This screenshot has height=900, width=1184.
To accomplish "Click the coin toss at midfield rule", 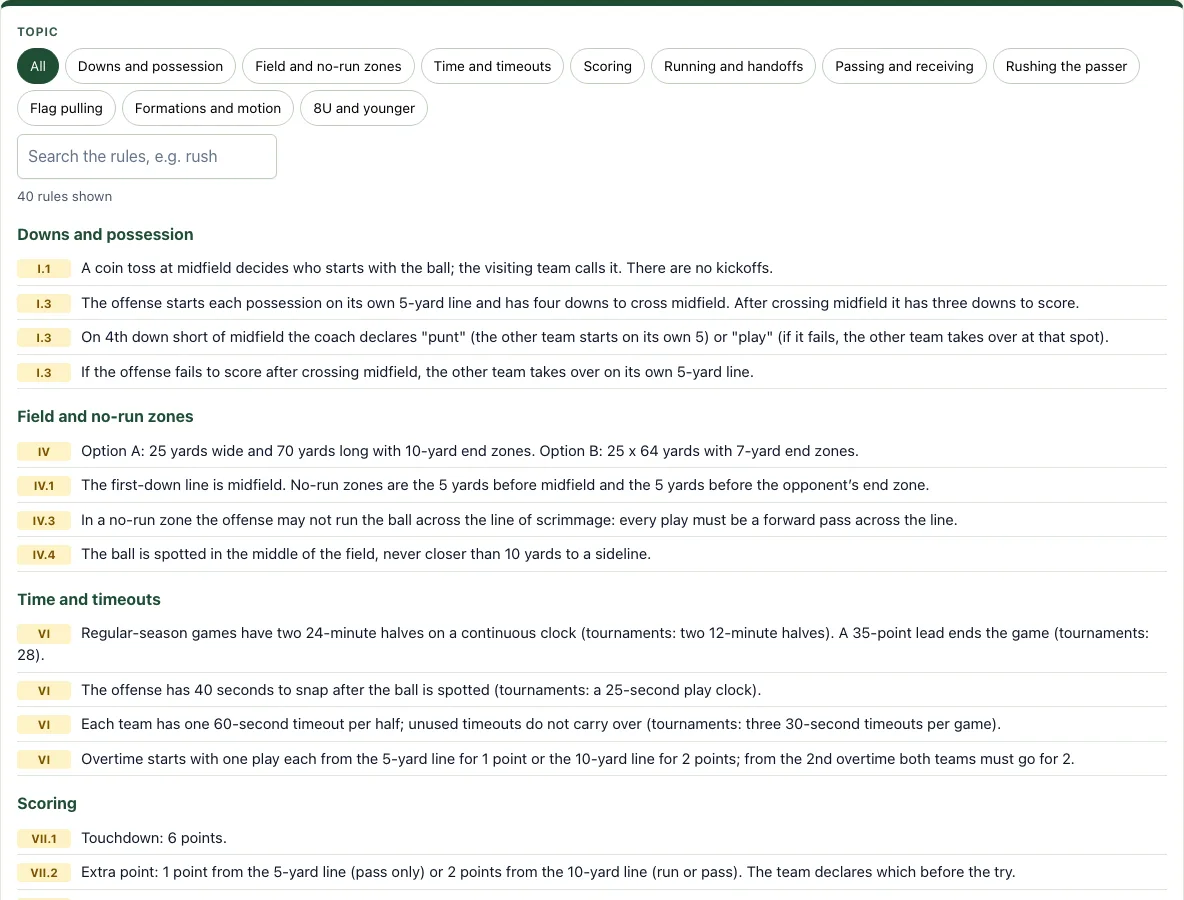I will [x=427, y=268].
